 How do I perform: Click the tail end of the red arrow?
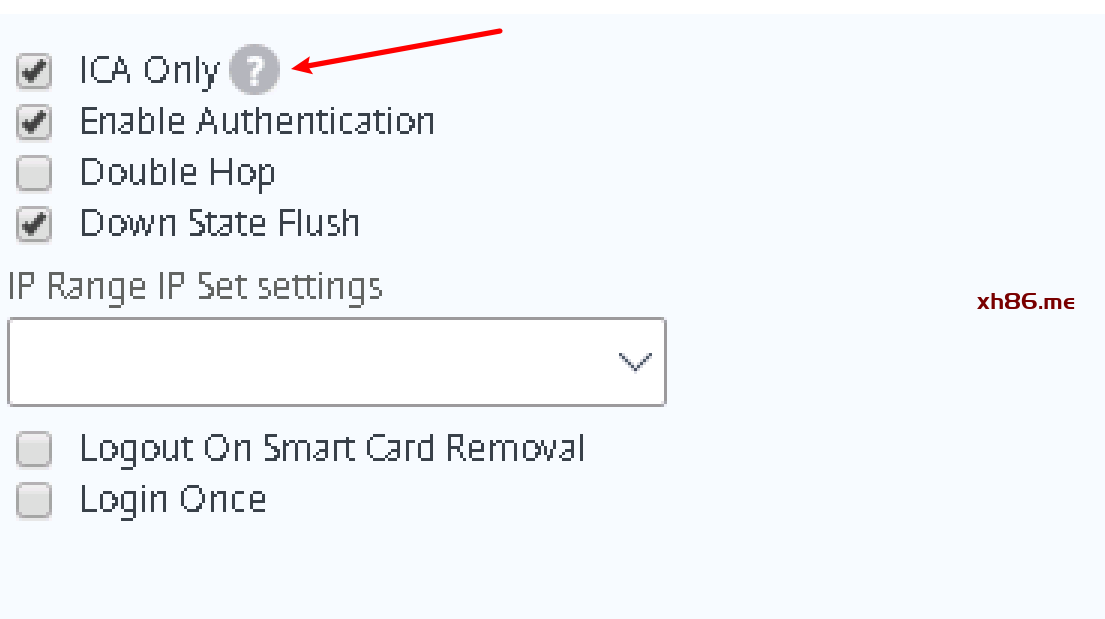point(496,32)
